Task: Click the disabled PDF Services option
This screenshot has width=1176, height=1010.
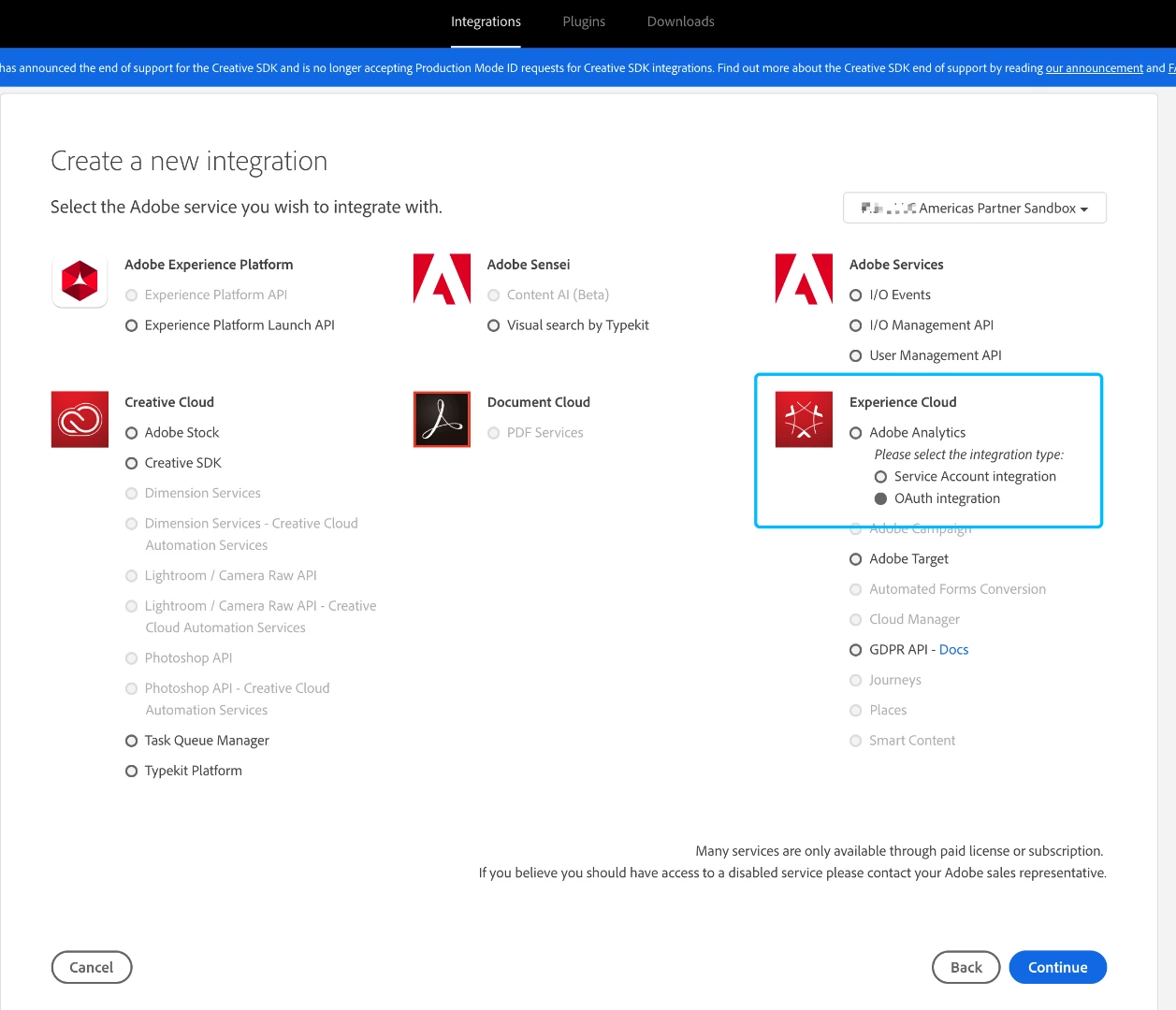Action: coord(494,433)
